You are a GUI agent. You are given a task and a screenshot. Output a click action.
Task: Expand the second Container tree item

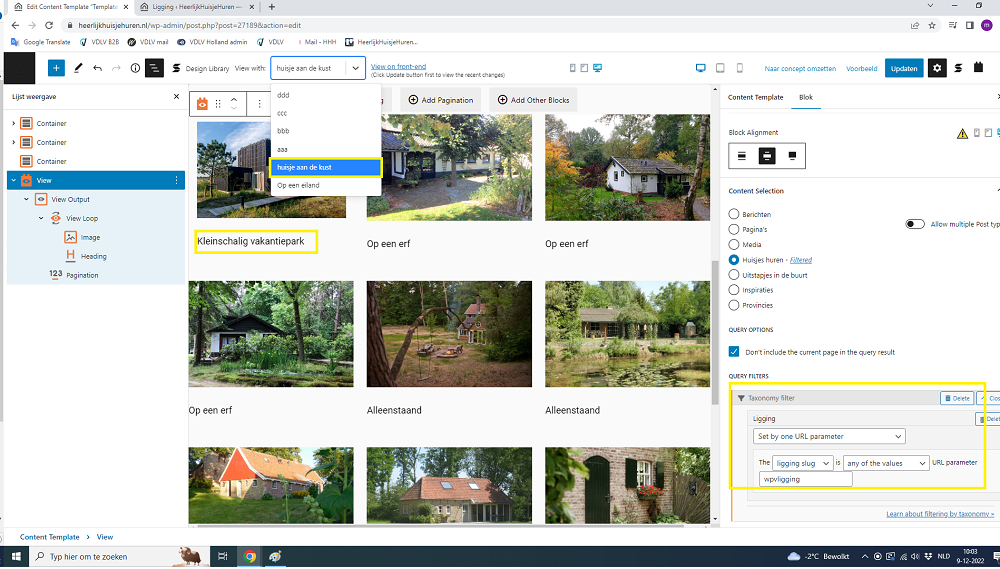click(13, 142)
